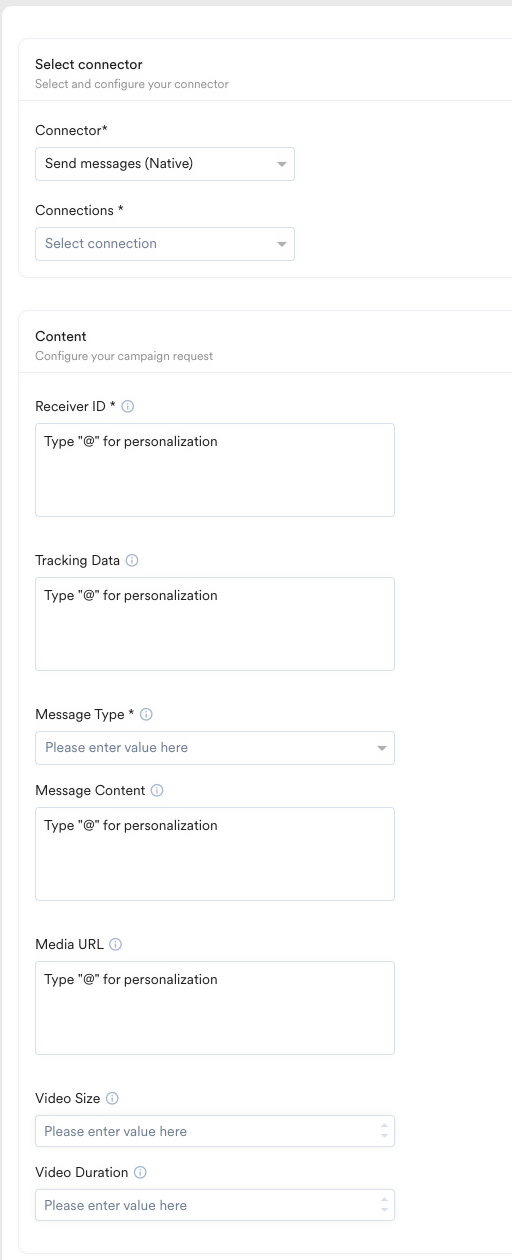
Task: Click the Video Duration info icon
Action: pyautogui.click(x=140, y=1173)
